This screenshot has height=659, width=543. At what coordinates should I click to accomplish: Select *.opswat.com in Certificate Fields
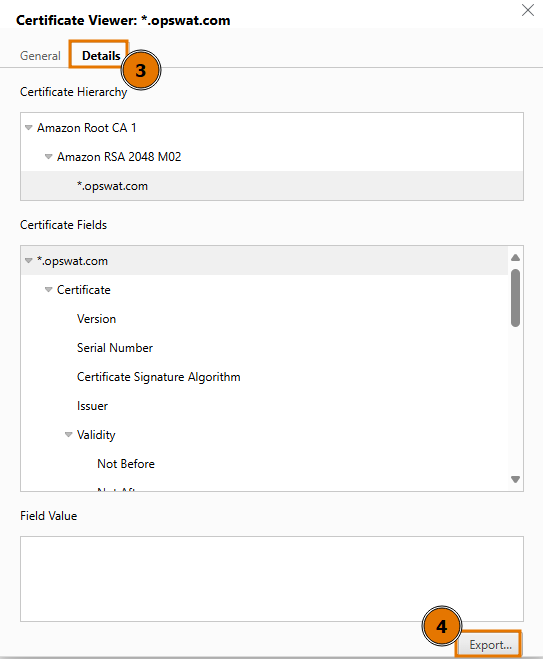point(264,261)
